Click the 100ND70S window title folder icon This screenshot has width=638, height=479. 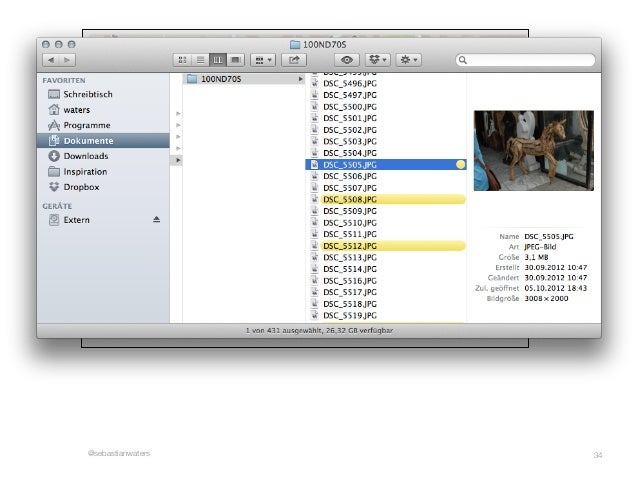(x=295, y=44)
